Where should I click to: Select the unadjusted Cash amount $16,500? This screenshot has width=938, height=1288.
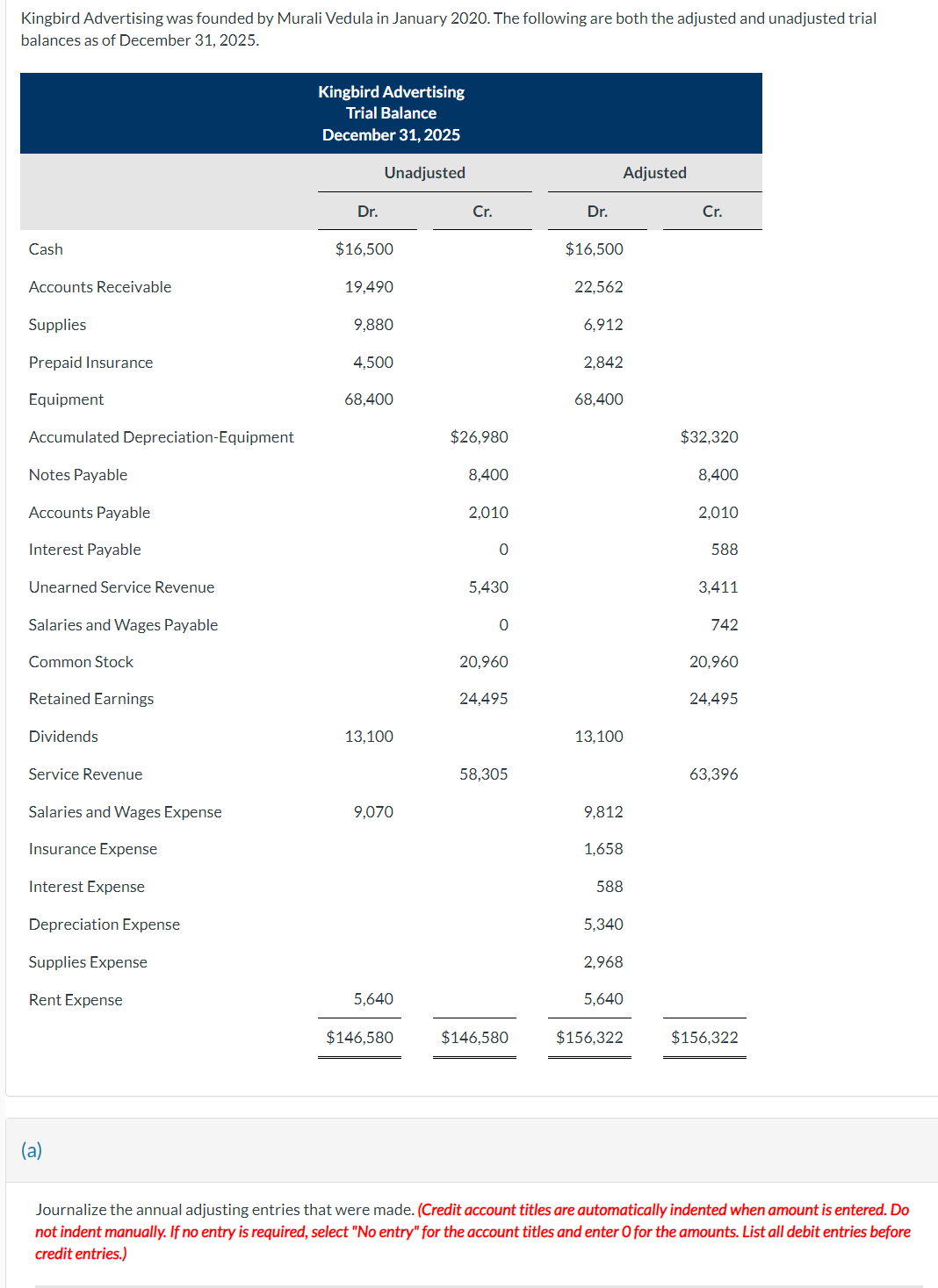364,248
